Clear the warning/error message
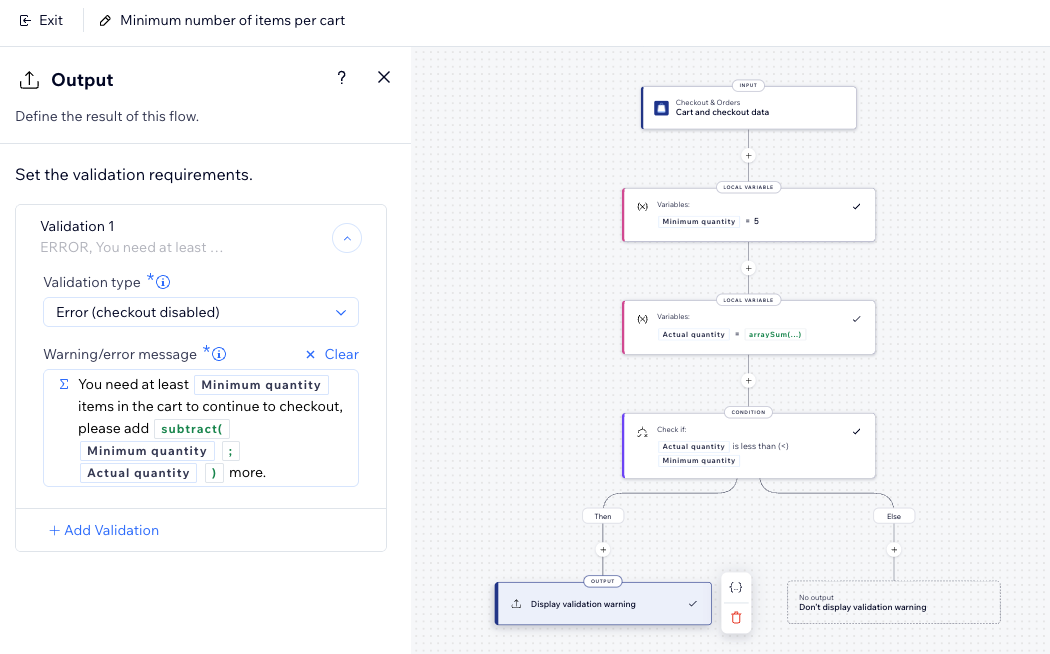The height and width of the screenshot is (654, 1050). tap(330, 354)
